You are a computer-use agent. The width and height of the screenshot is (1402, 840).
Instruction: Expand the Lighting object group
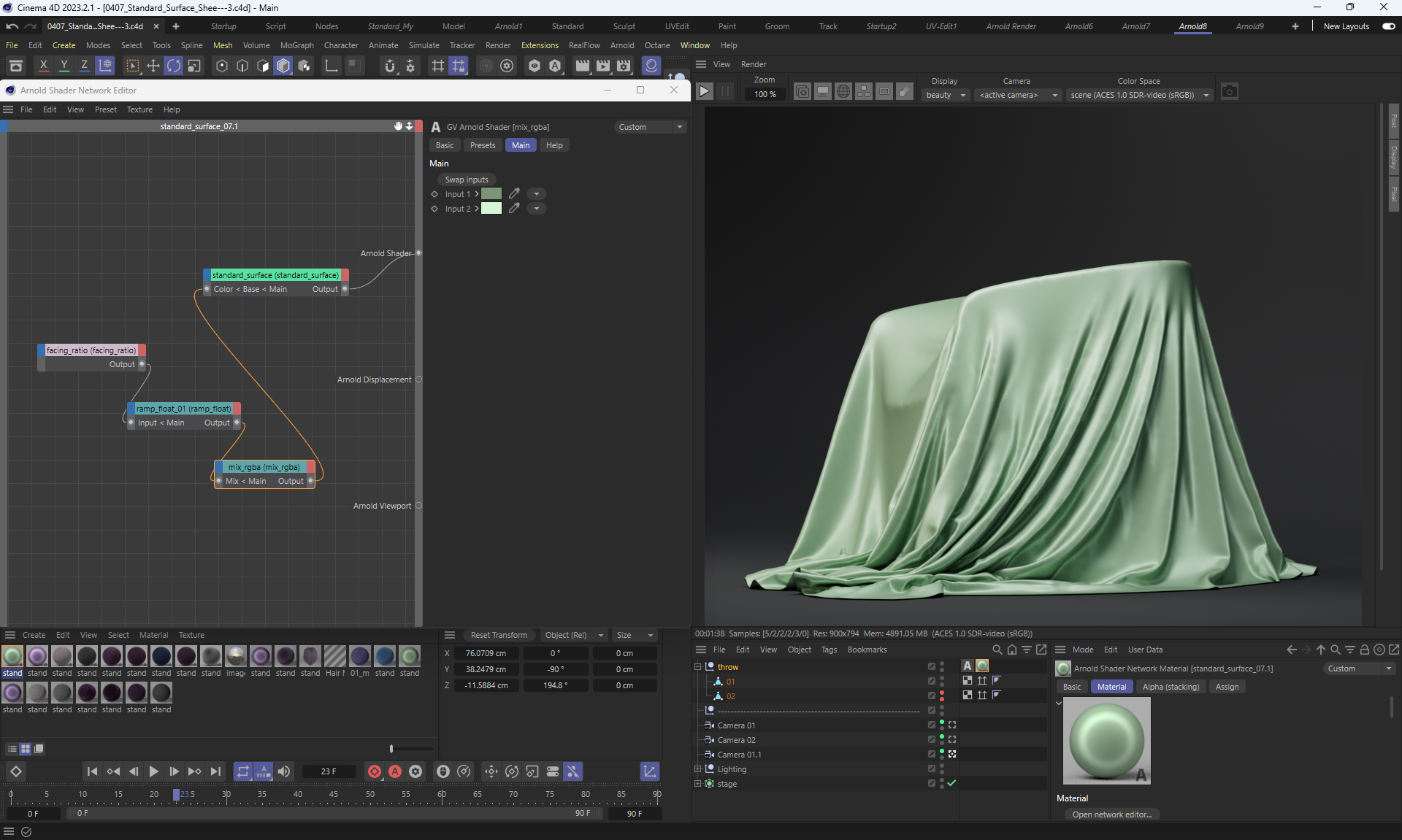pos(698,769)
